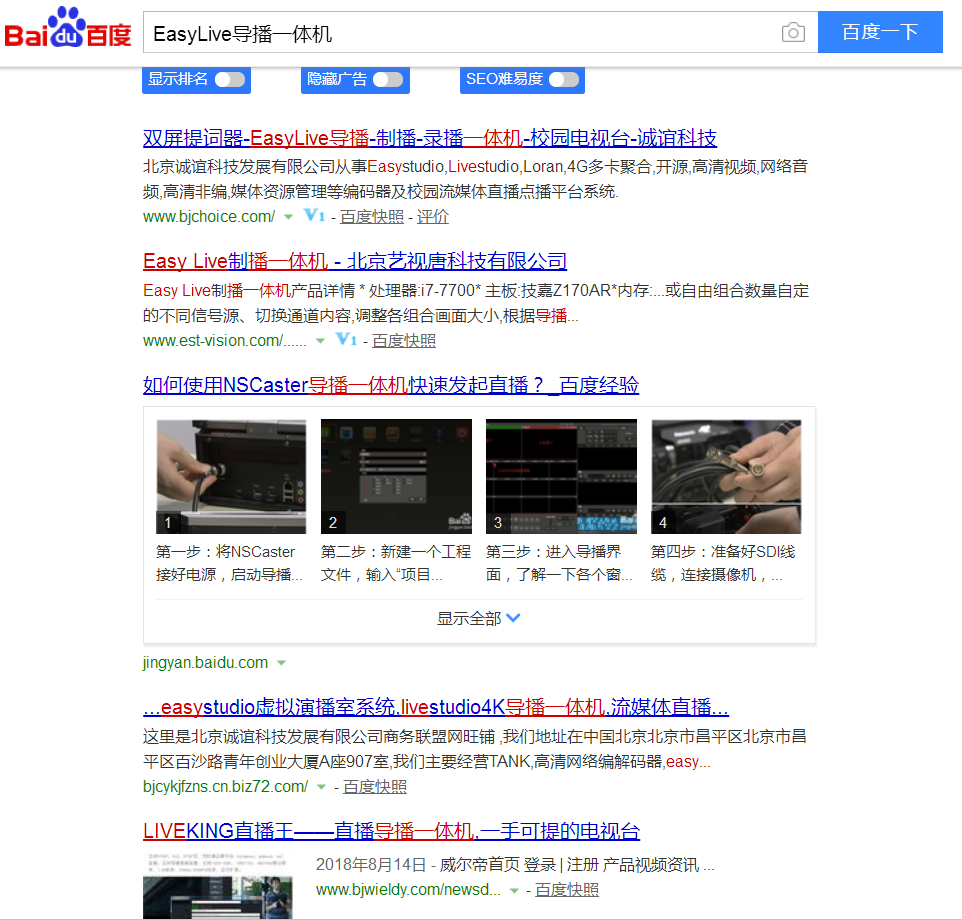Expand dropdown arrow next to jingyan.baidu.com

(282, 663)
